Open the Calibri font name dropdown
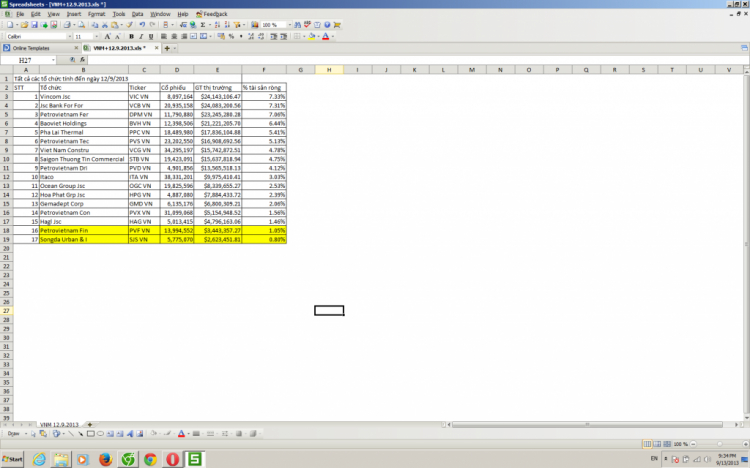 (70, 36)
